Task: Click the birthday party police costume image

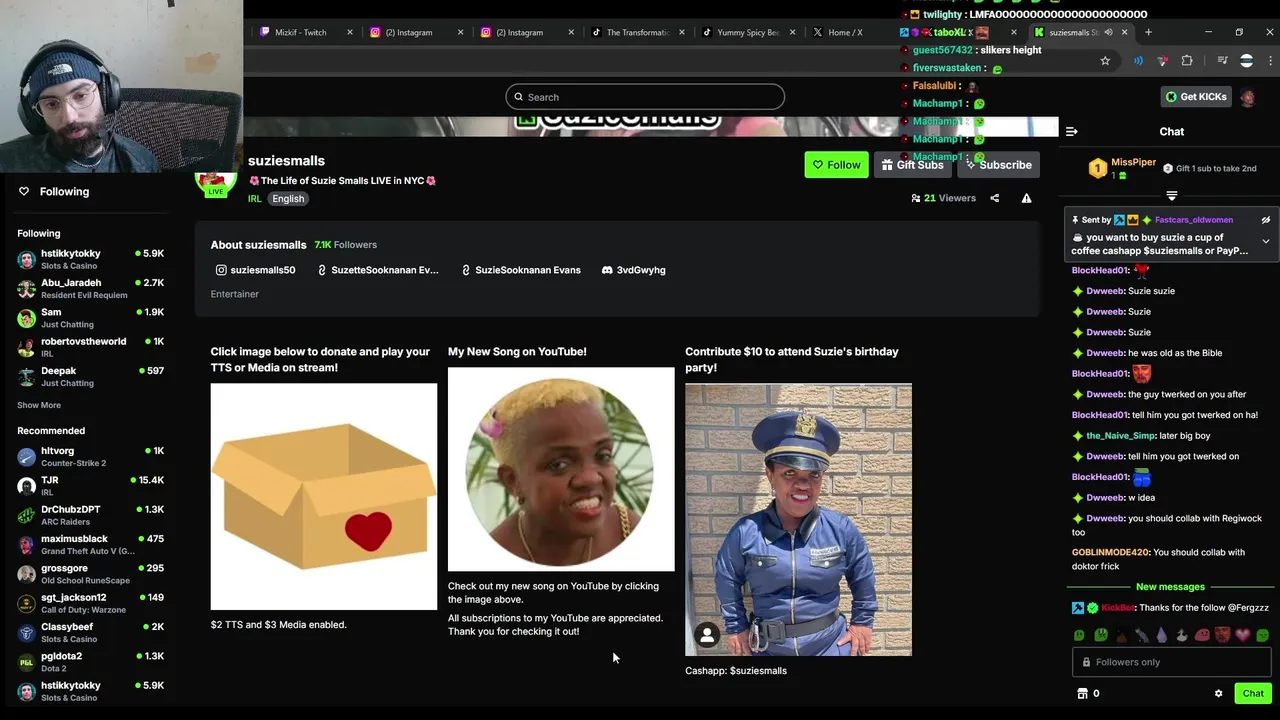Action: (x=798, y=519)
